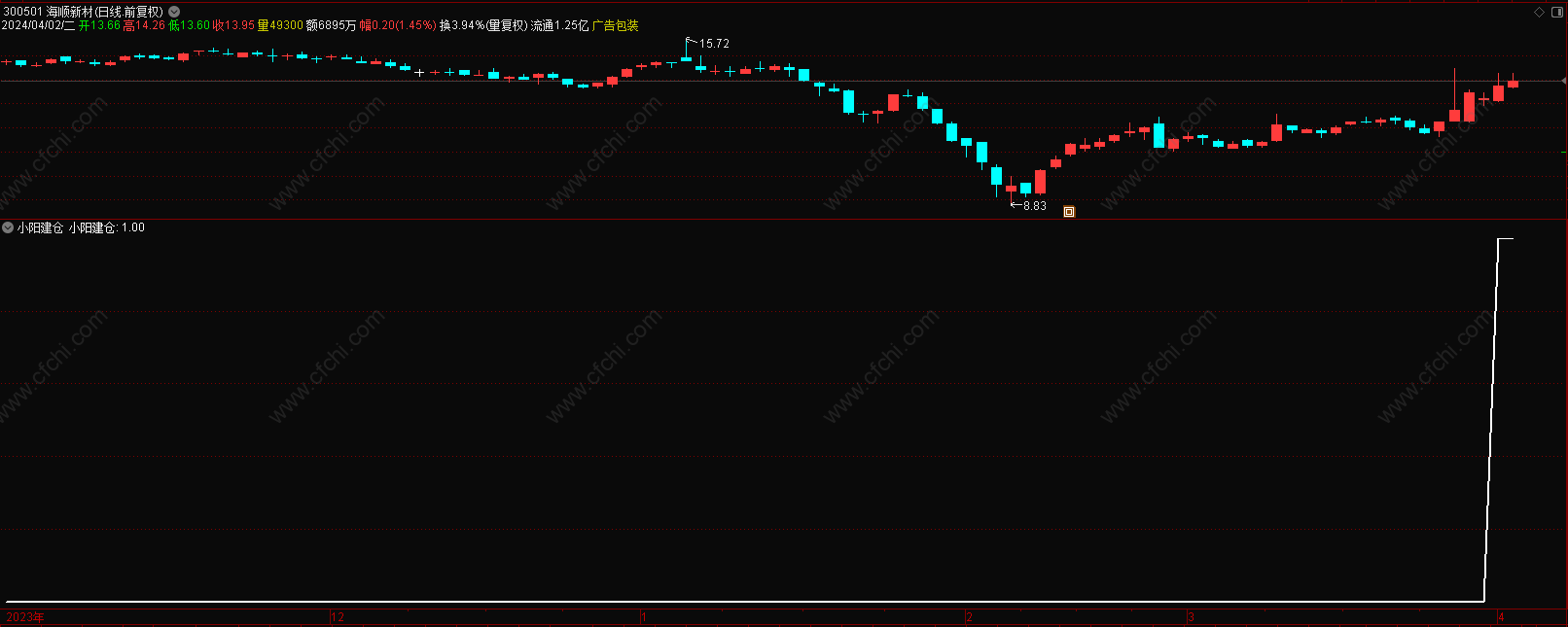Click the diamond icon at chart top-right
The image size is (1568, 627).
1539,12
